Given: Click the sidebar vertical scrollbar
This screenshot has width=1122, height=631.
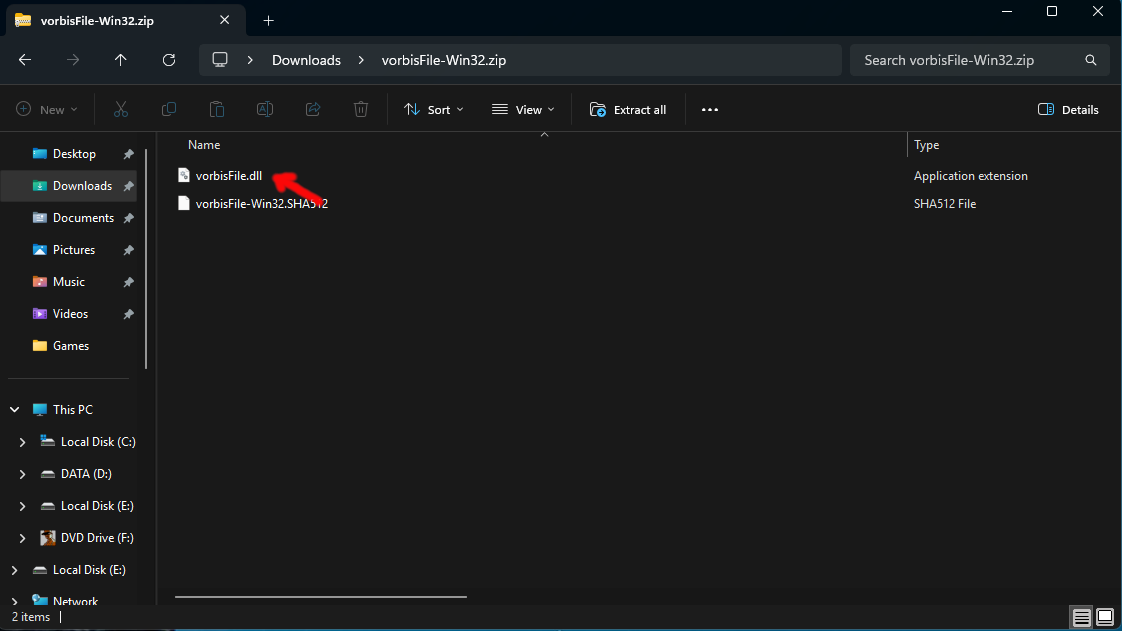Looking at the screenshot, I should [x=146, y=259].
